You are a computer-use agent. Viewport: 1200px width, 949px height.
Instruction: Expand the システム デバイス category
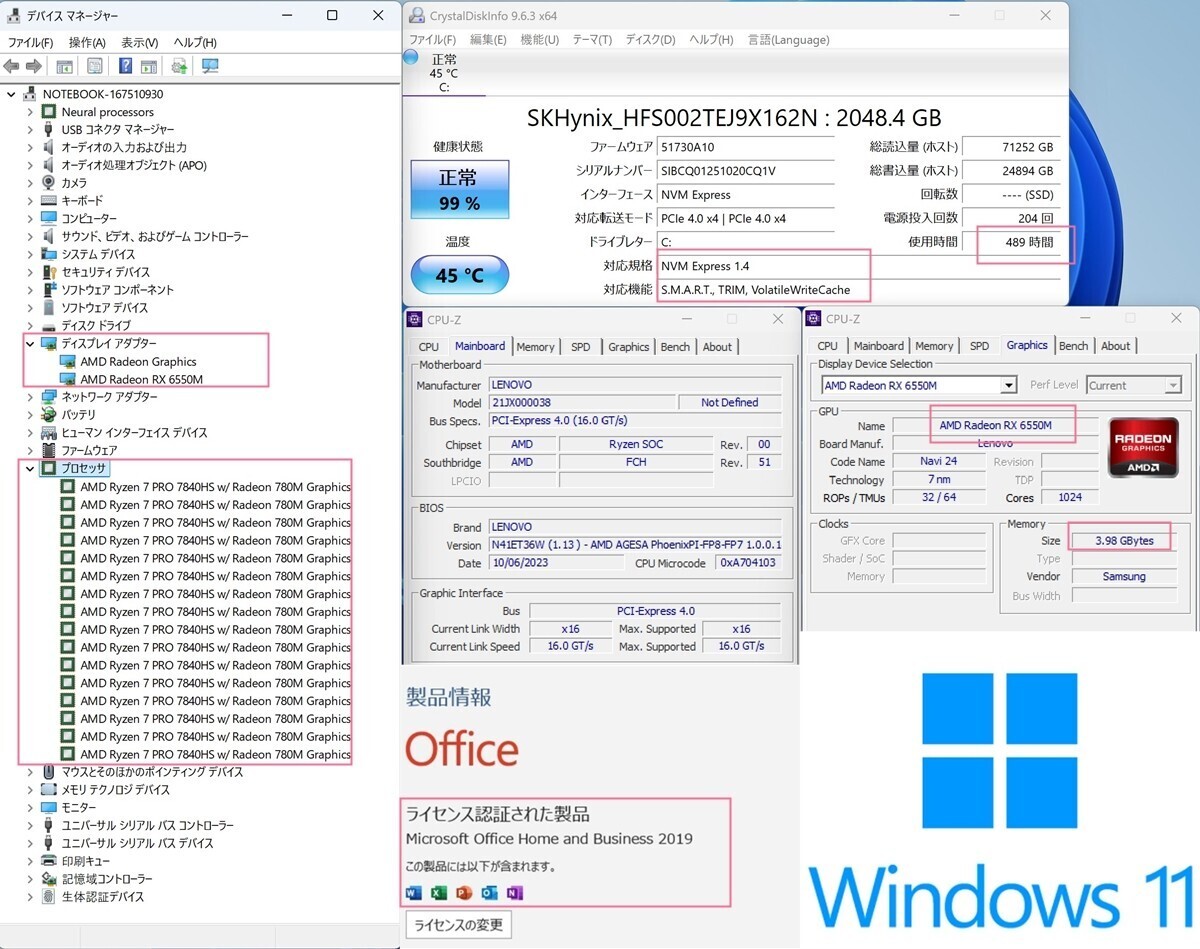30,254
